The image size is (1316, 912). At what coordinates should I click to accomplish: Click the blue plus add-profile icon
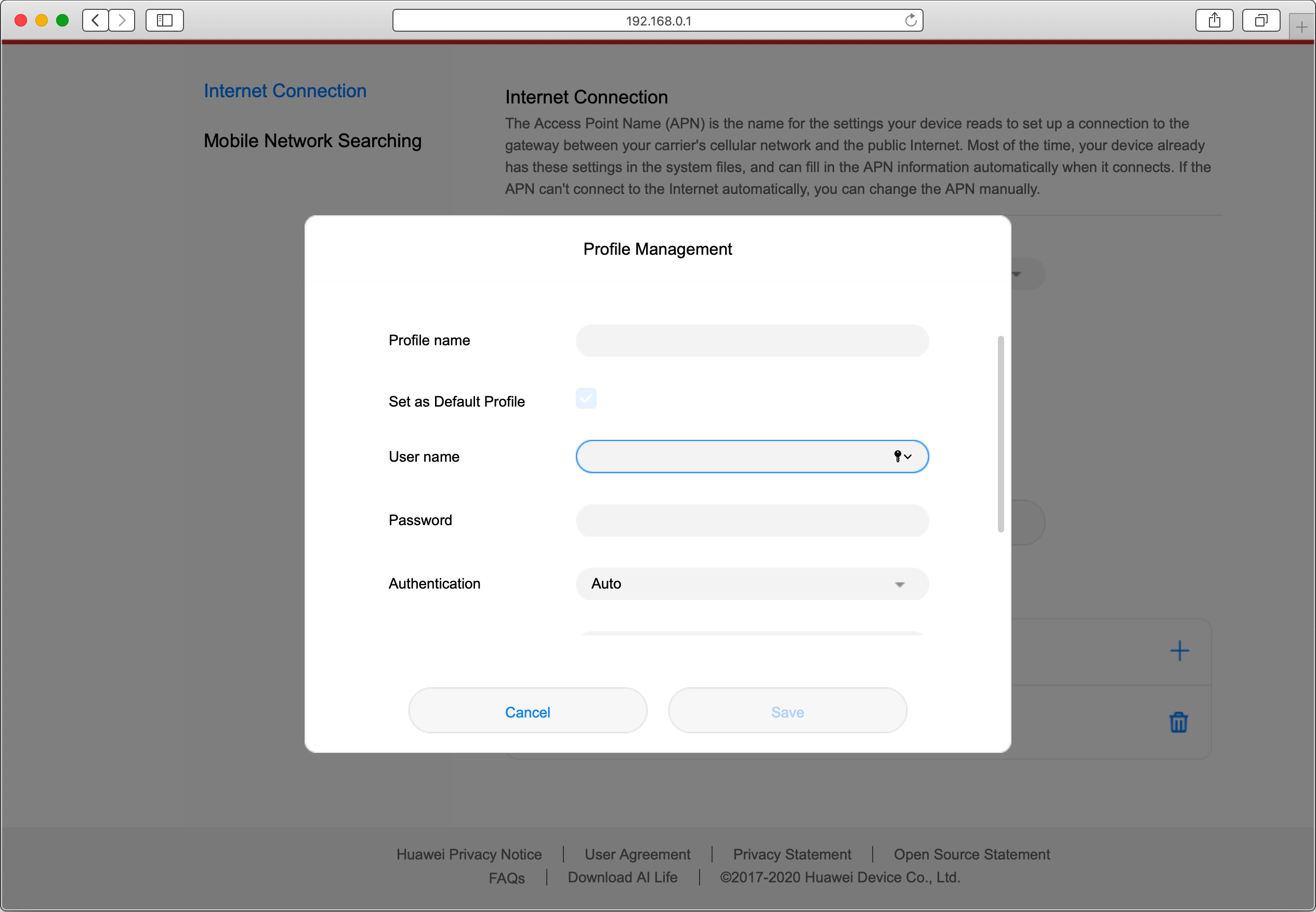tap(1179, 651)
